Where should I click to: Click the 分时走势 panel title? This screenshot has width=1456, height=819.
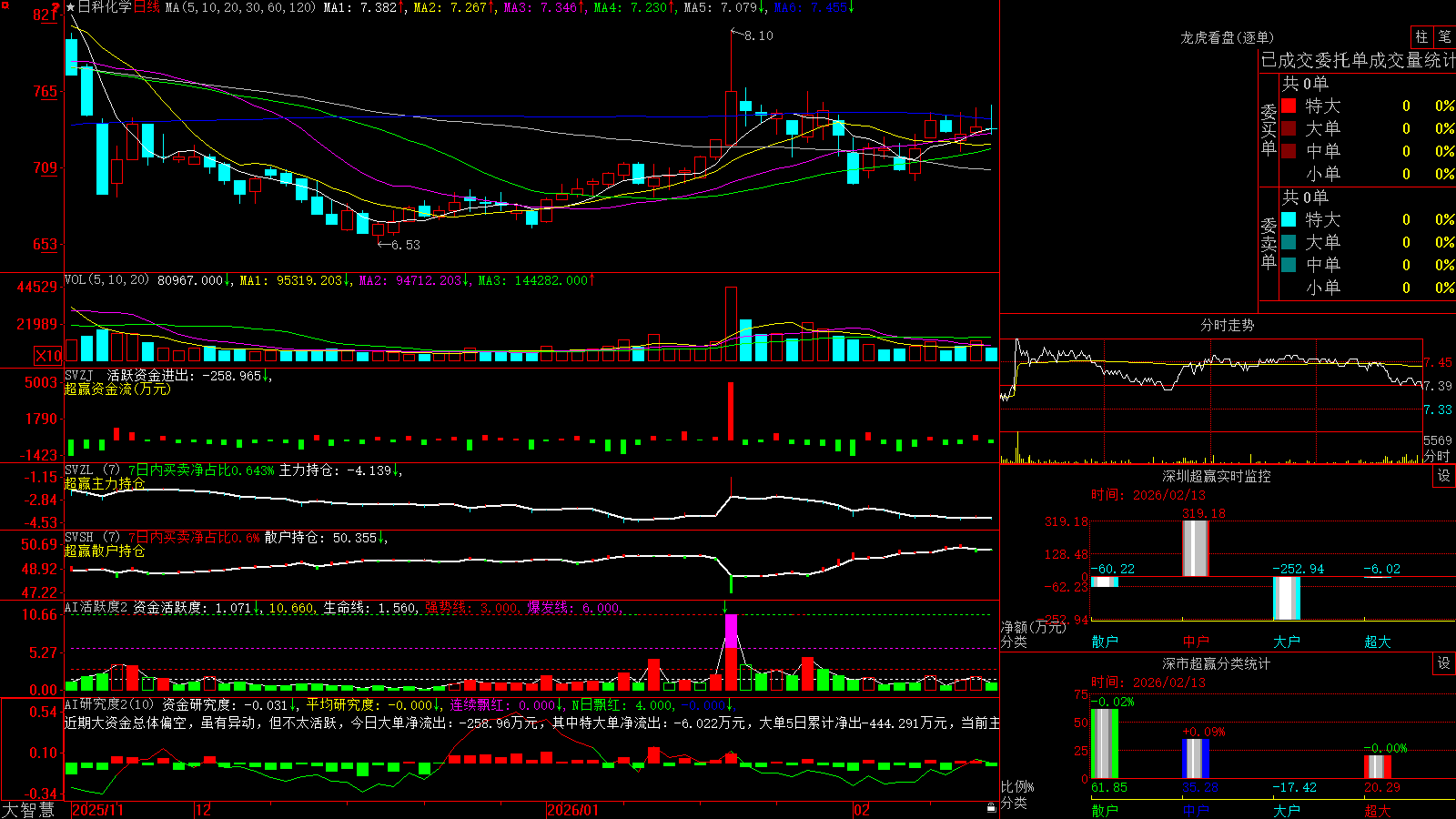(x=1228, y=325)
